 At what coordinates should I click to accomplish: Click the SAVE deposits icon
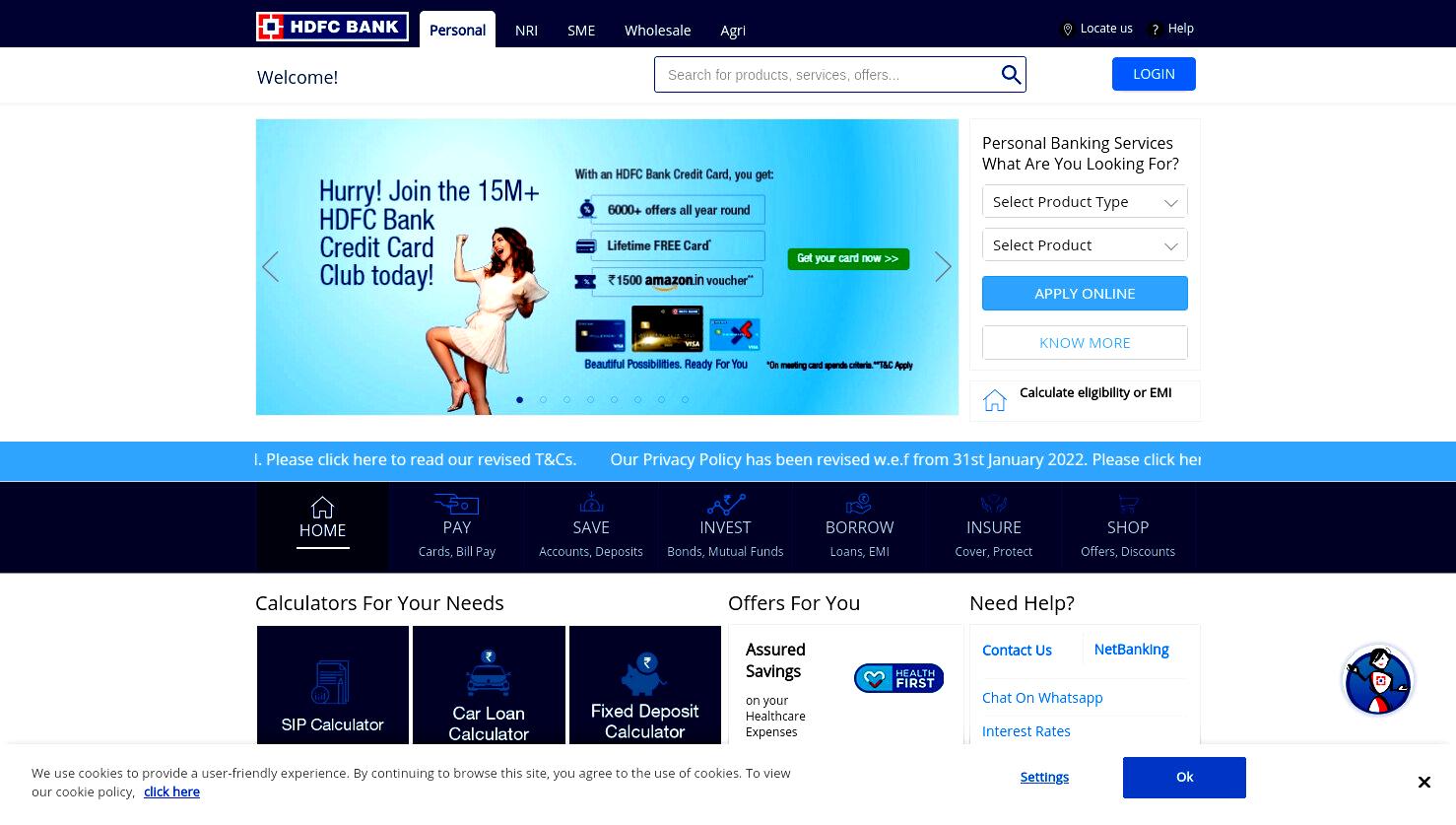(x=591, y=503)
